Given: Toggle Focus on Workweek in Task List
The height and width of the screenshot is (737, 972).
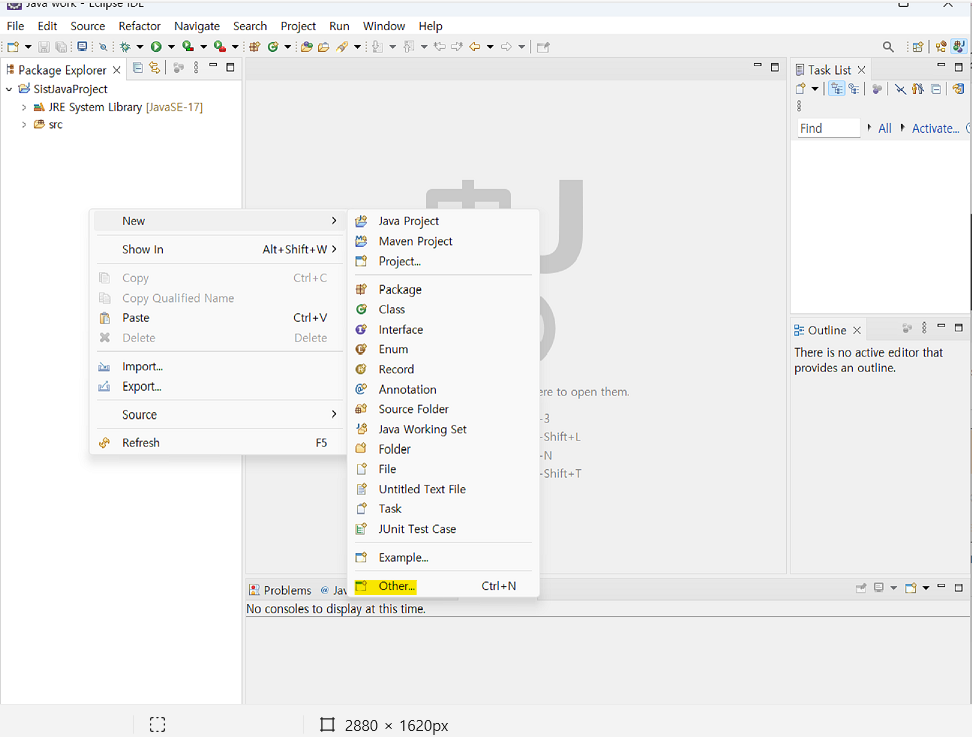Looking at the screenshot, I should click(x=877, y=89).
